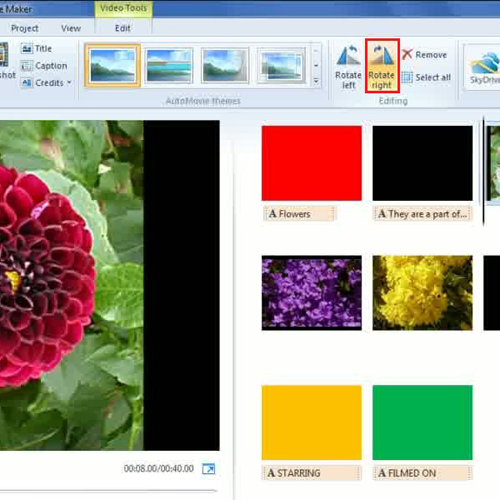500x500 pixels.
Task: Select the orange STARRING credits clip
Action: tap(312, 423)
